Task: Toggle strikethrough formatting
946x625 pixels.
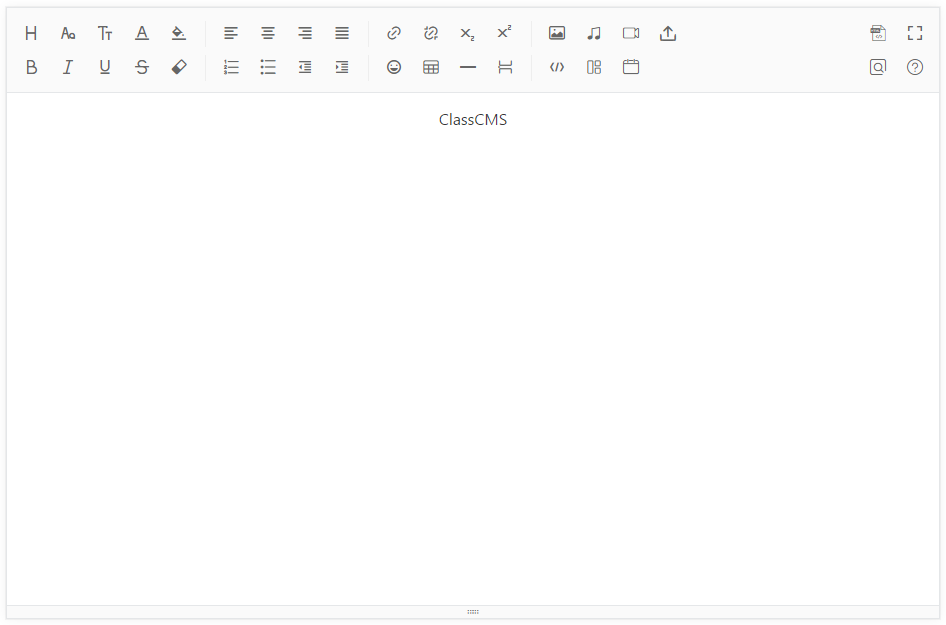Action: click(142, 67)
